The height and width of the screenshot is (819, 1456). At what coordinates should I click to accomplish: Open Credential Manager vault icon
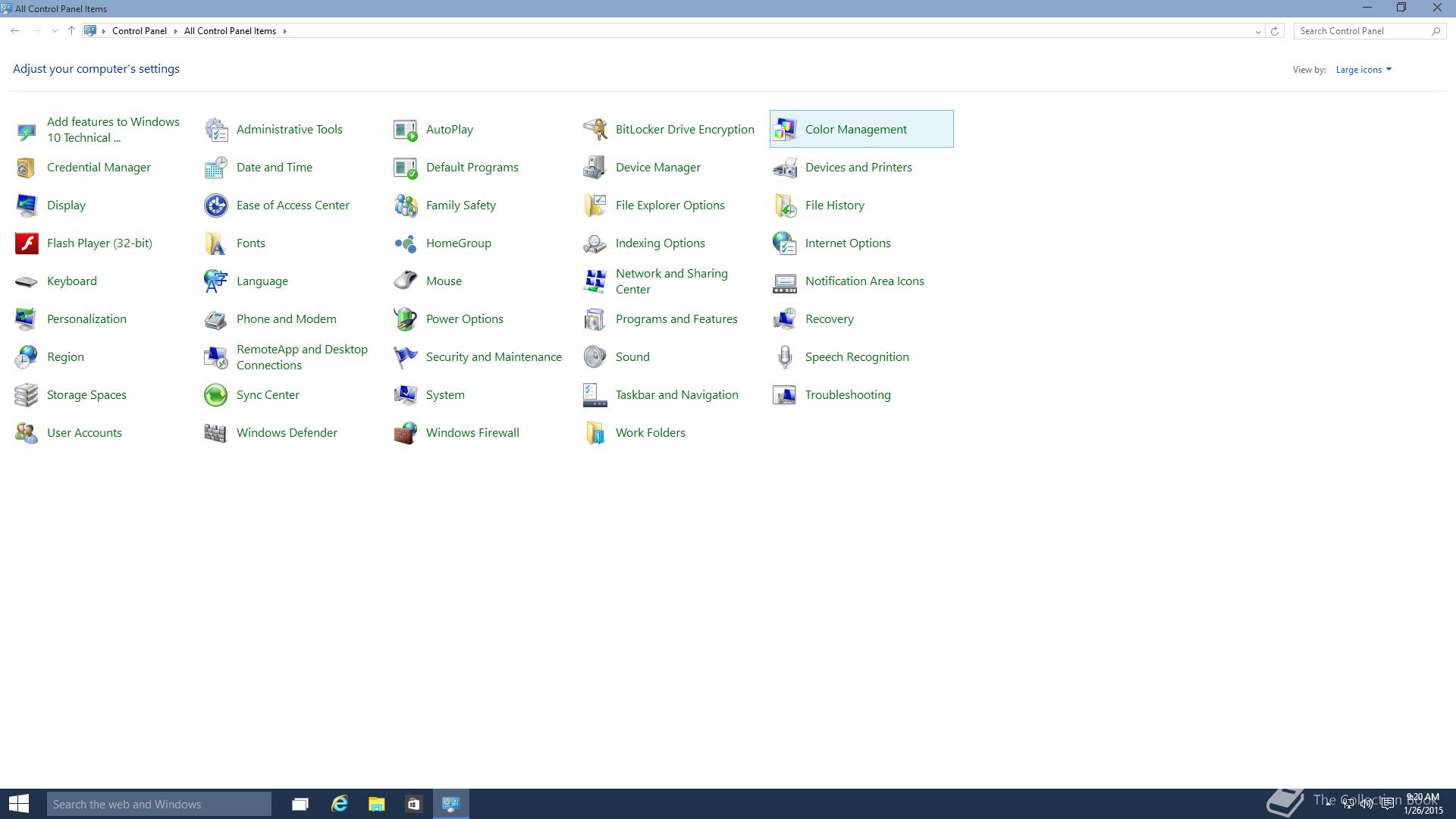[27, 168]
